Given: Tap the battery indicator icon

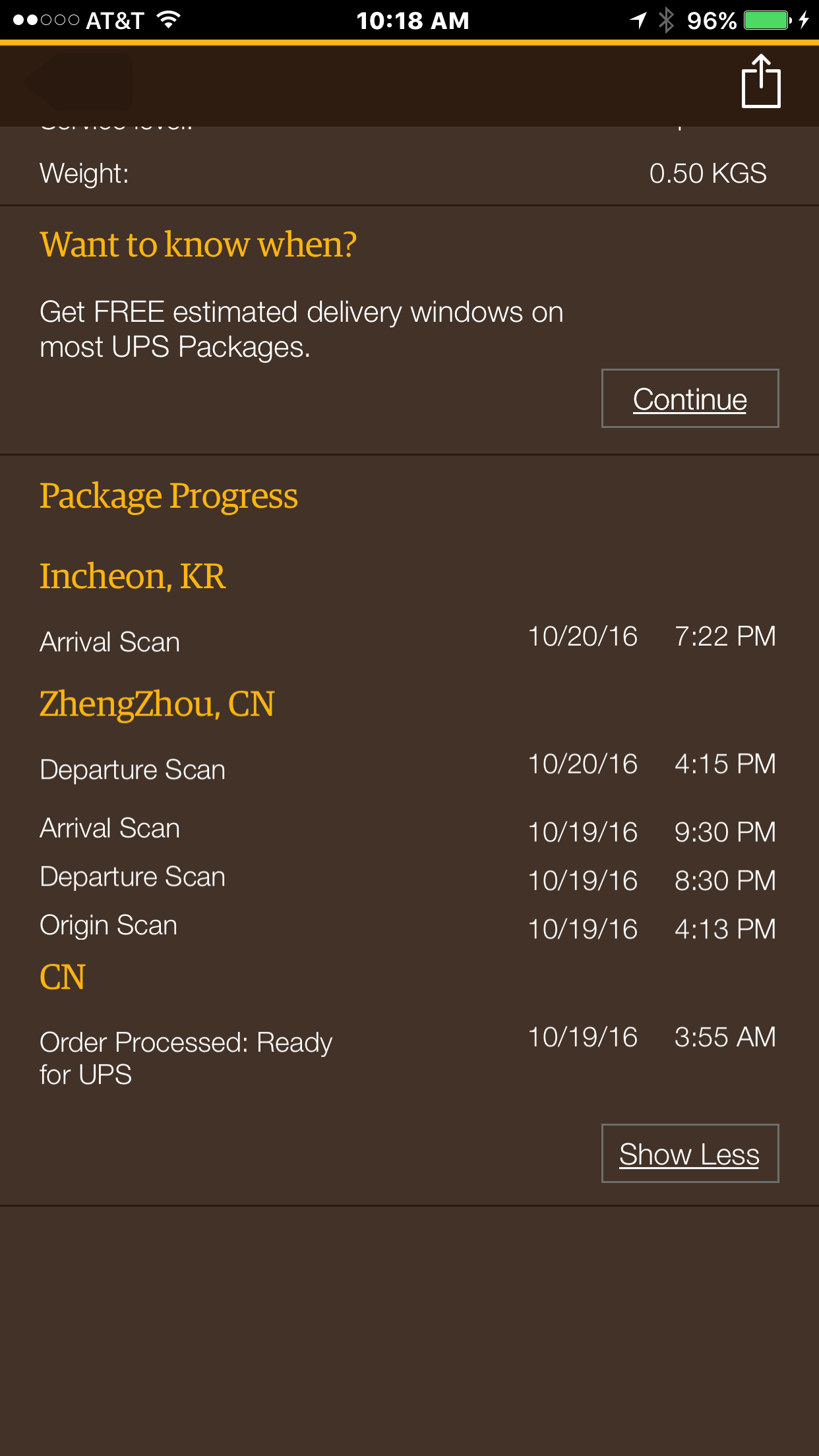Looking at the screenshot, I should (768, 20).
